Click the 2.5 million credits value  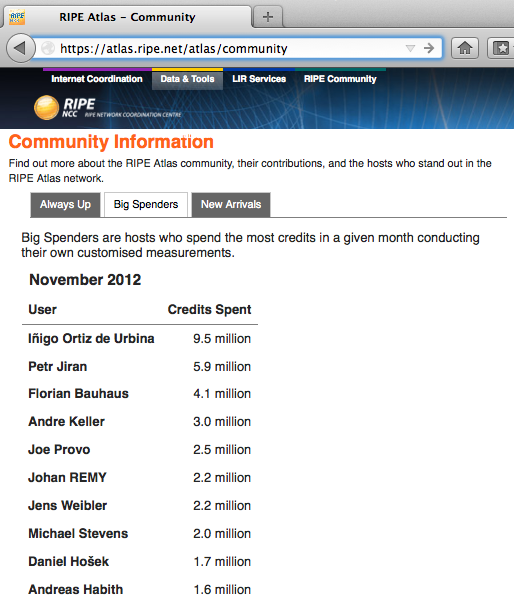coord(222,450)
